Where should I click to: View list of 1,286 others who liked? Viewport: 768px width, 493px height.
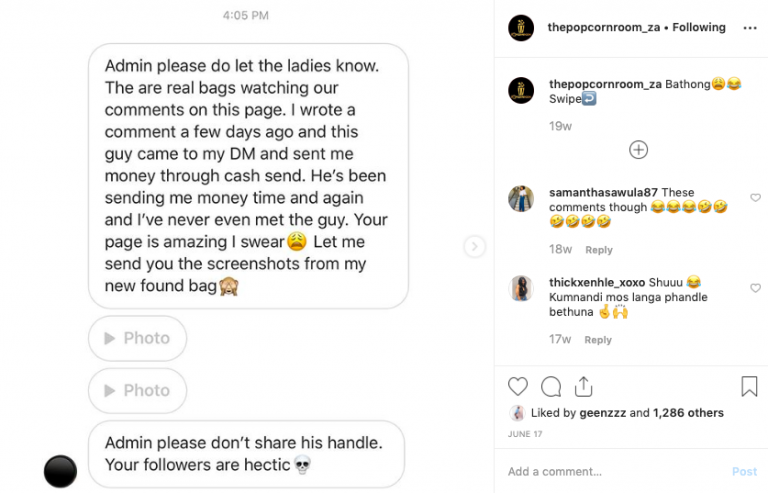pyautogui.click(x=688, y=412)
